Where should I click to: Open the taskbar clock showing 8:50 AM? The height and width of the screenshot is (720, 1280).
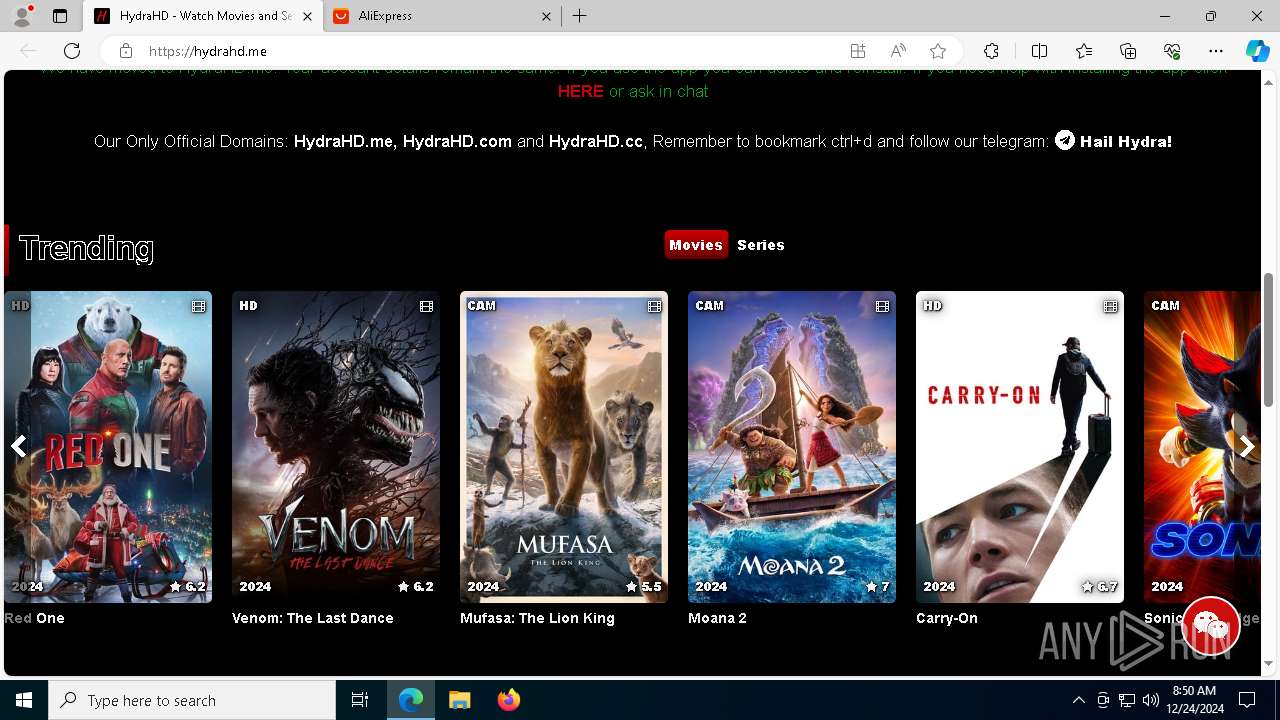pyautogui.click(x=1194, y=700)
